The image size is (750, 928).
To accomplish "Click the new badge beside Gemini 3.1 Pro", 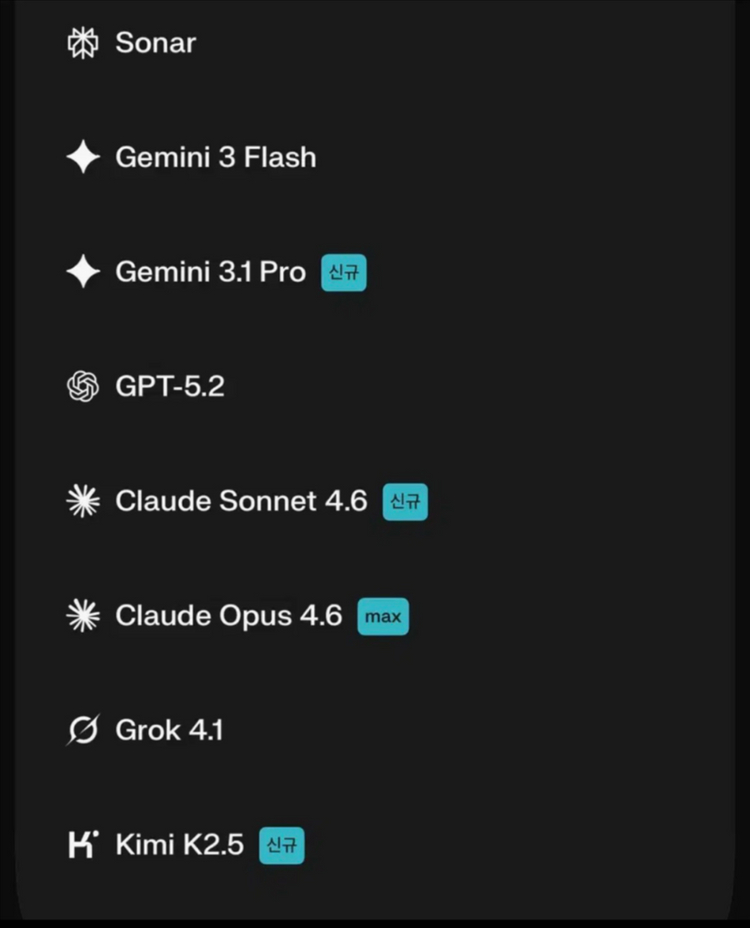I will (343, 273).
